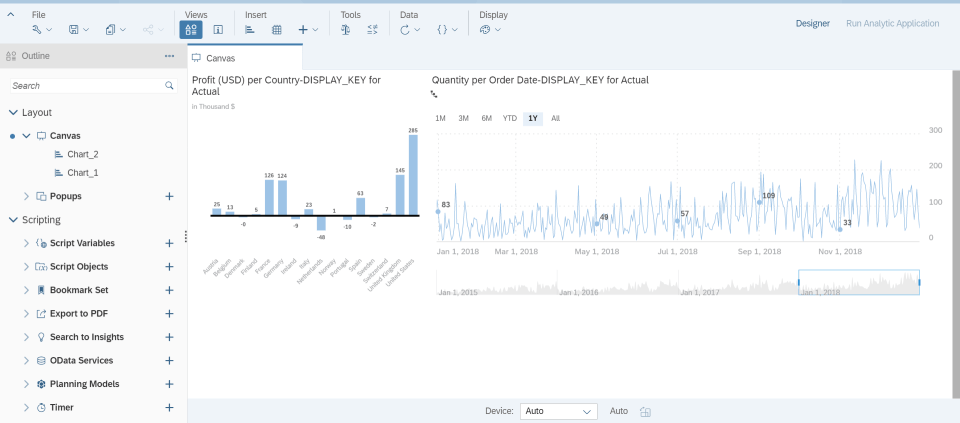Open the Info panel view icon
The width and height of the screenshot is (960, 423).
218,30
